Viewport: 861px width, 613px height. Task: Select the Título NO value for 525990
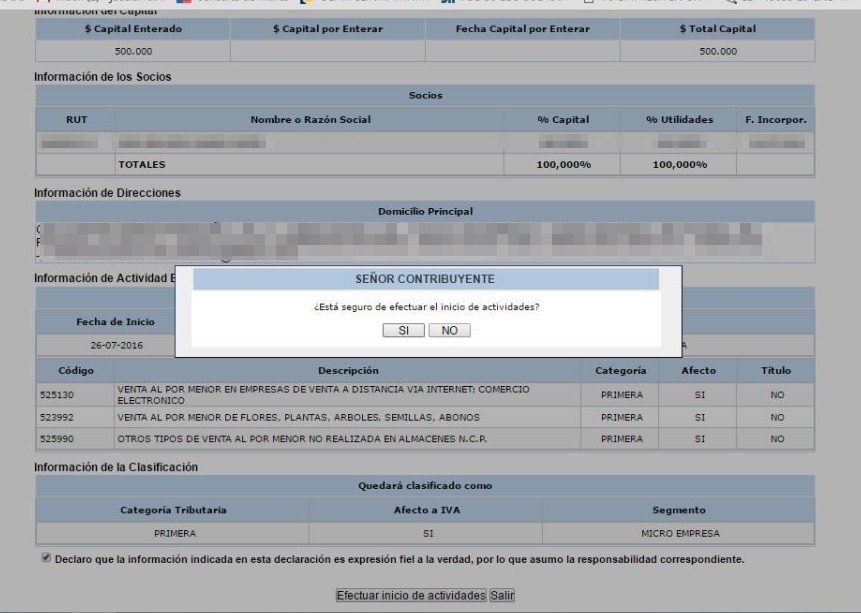point(777,439)
